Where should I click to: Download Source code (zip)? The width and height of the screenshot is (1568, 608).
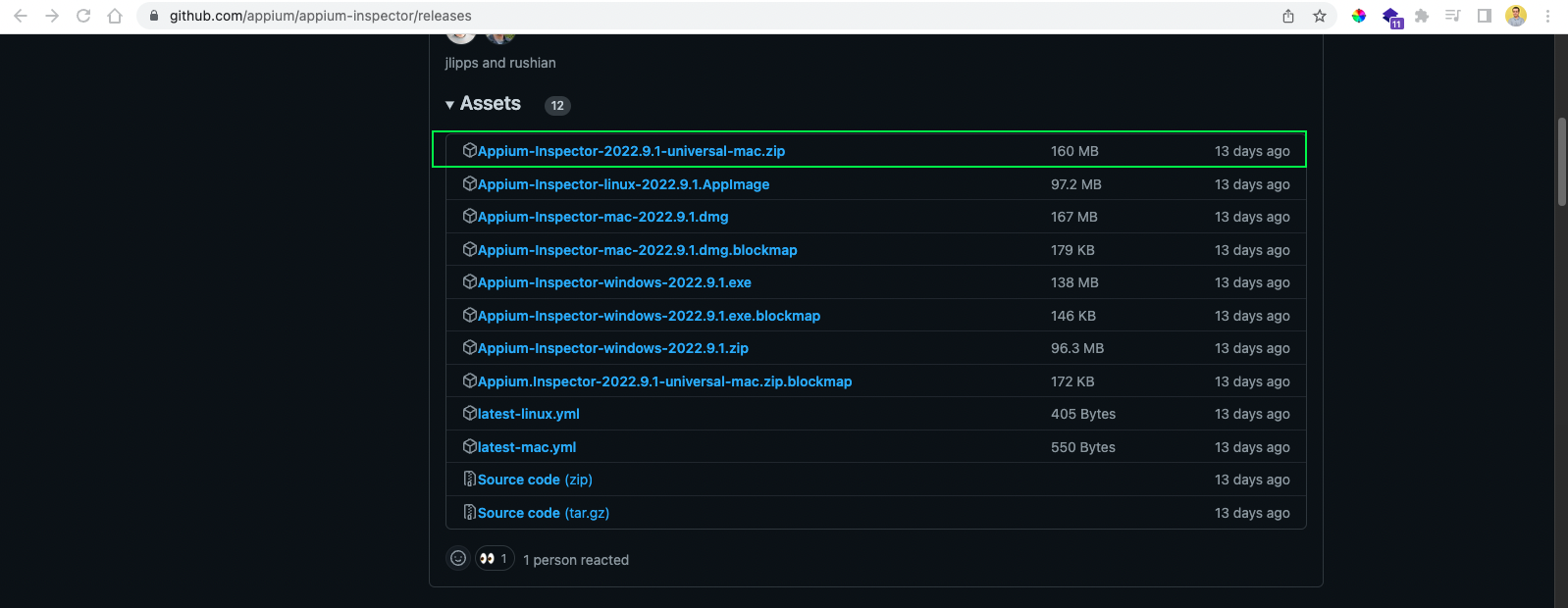coord(535,480)
